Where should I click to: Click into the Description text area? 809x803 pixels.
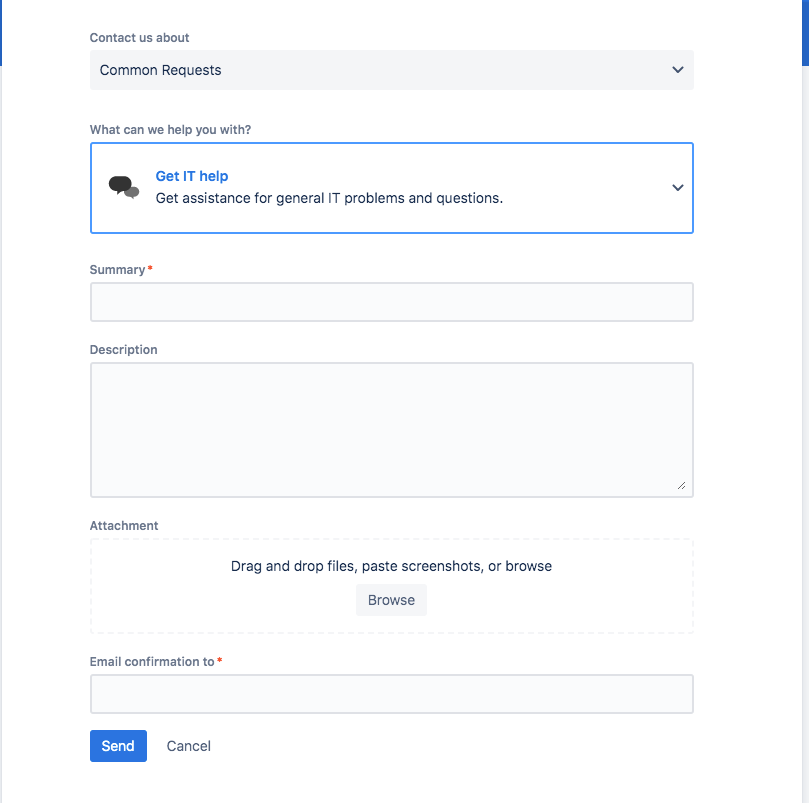(x=391, y=429)
